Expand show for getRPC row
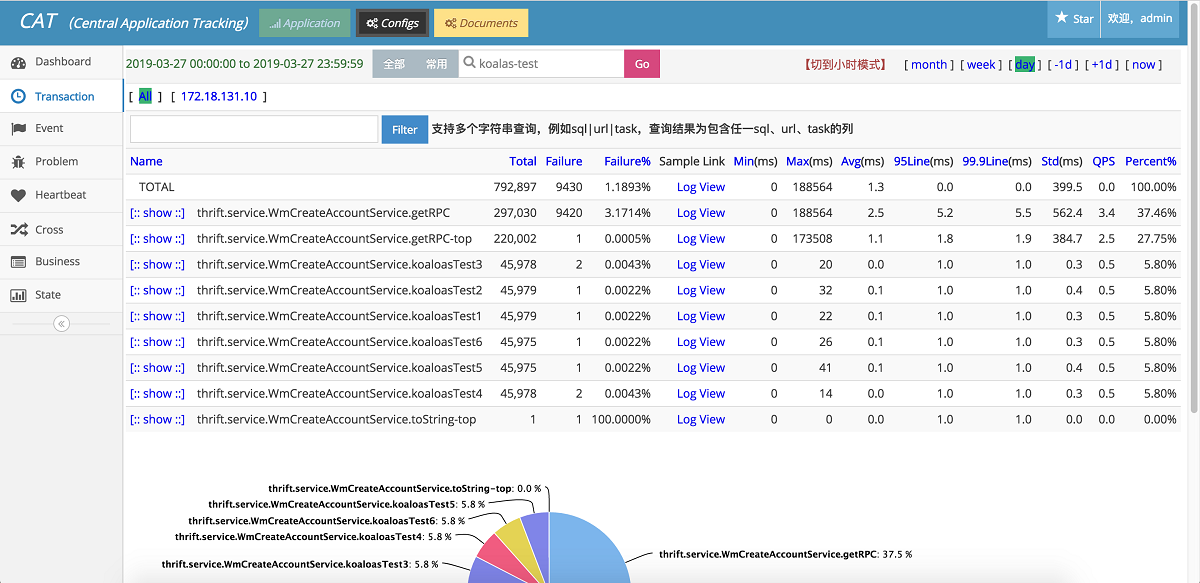This screenshot has height=583, width=1200. 157,213
